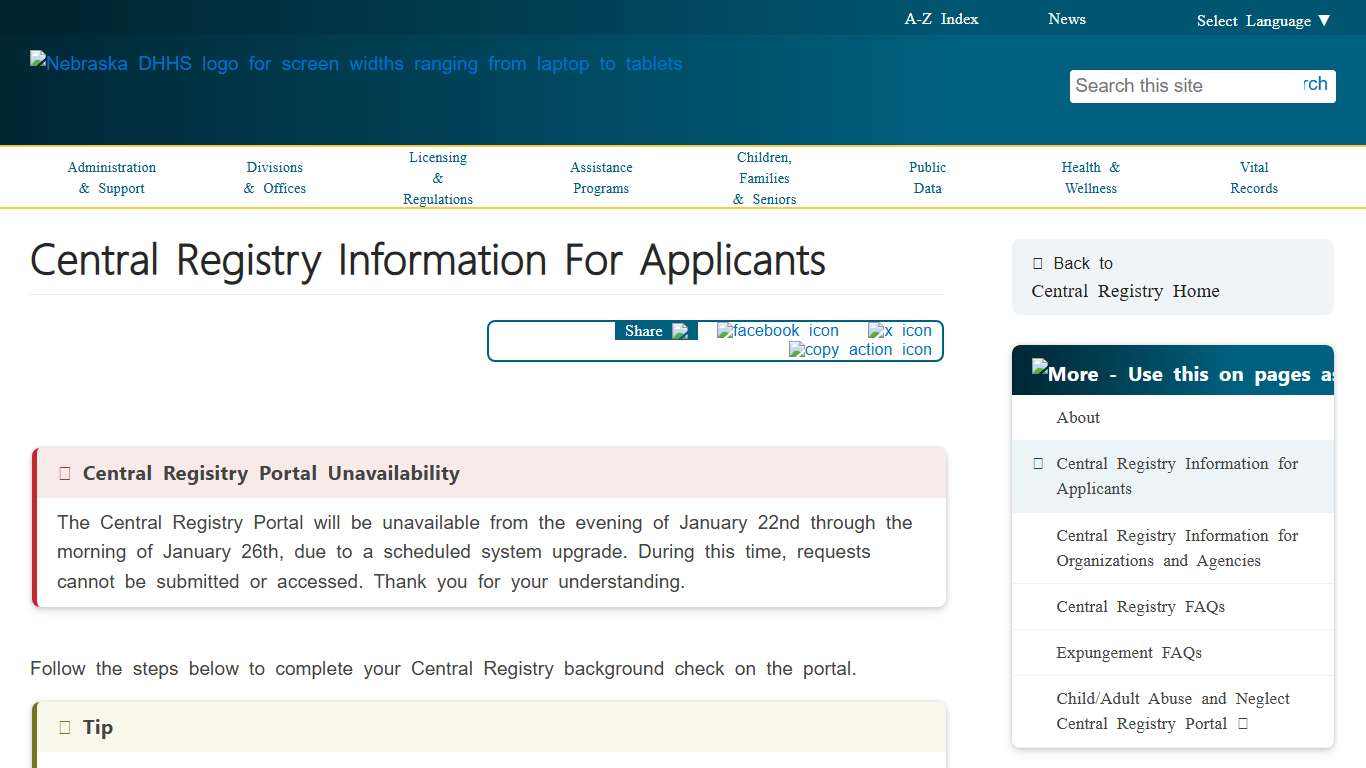
Task: Expand the Licensing & Regulations navigation menu
Action: 437,177
